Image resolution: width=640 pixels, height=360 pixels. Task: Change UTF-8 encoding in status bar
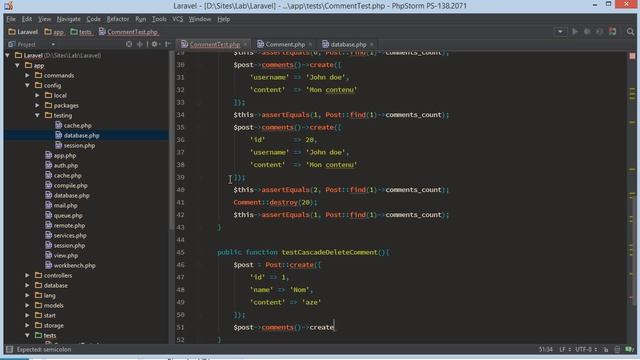point(587,349)
